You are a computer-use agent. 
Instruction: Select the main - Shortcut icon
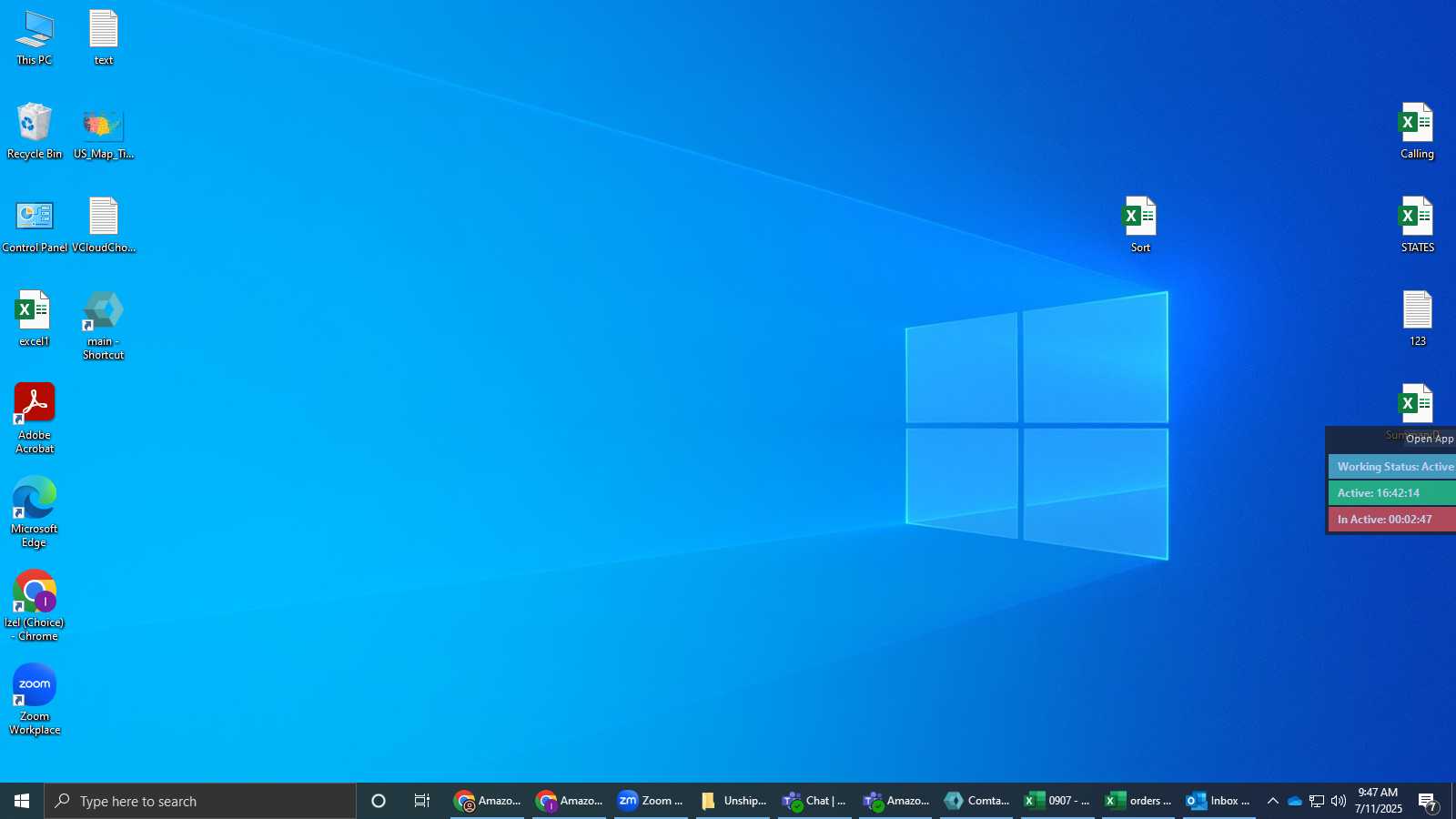pos(104,326)
